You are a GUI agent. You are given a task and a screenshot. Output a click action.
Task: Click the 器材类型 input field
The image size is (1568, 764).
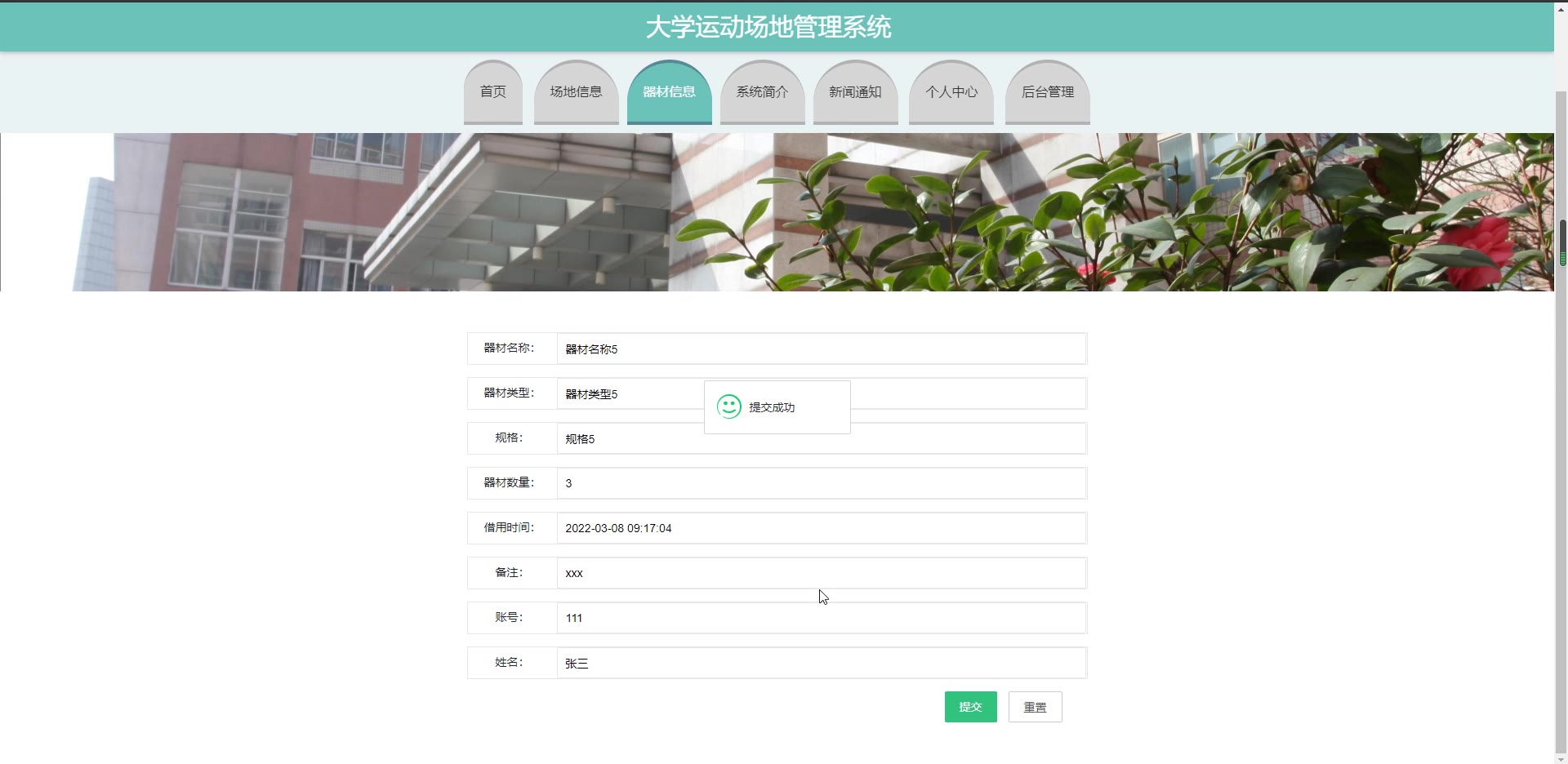(x=822, y=393)
